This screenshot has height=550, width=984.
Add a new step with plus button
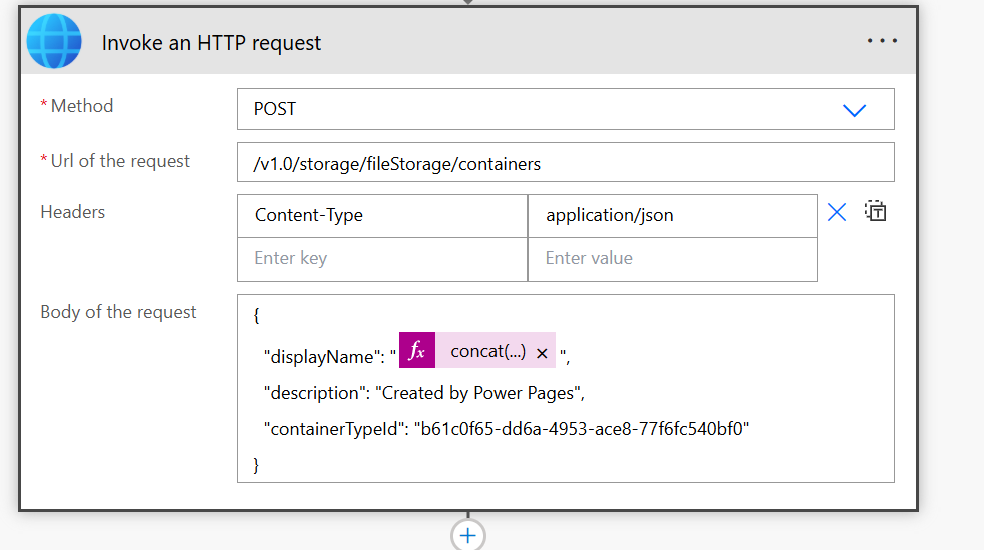(x=467, y=535)
